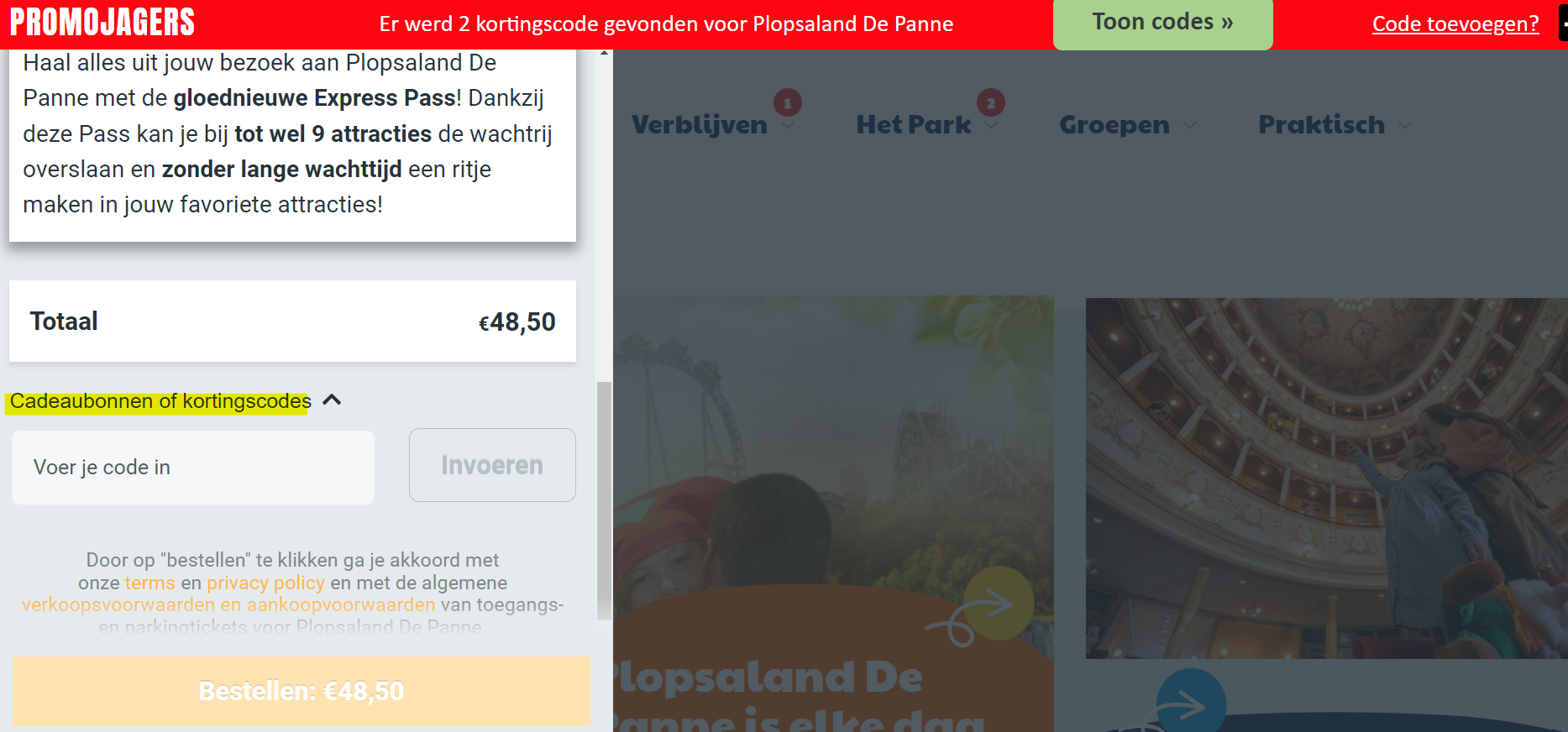Open the terms link

150,583
